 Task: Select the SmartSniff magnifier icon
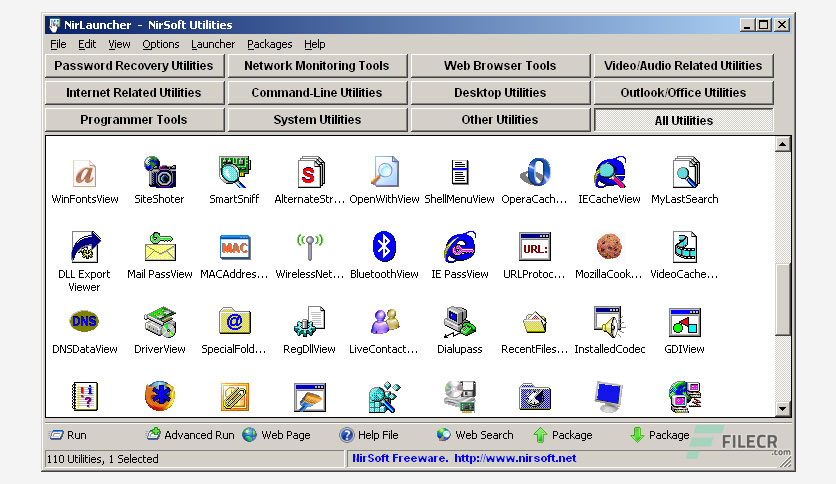234,172
